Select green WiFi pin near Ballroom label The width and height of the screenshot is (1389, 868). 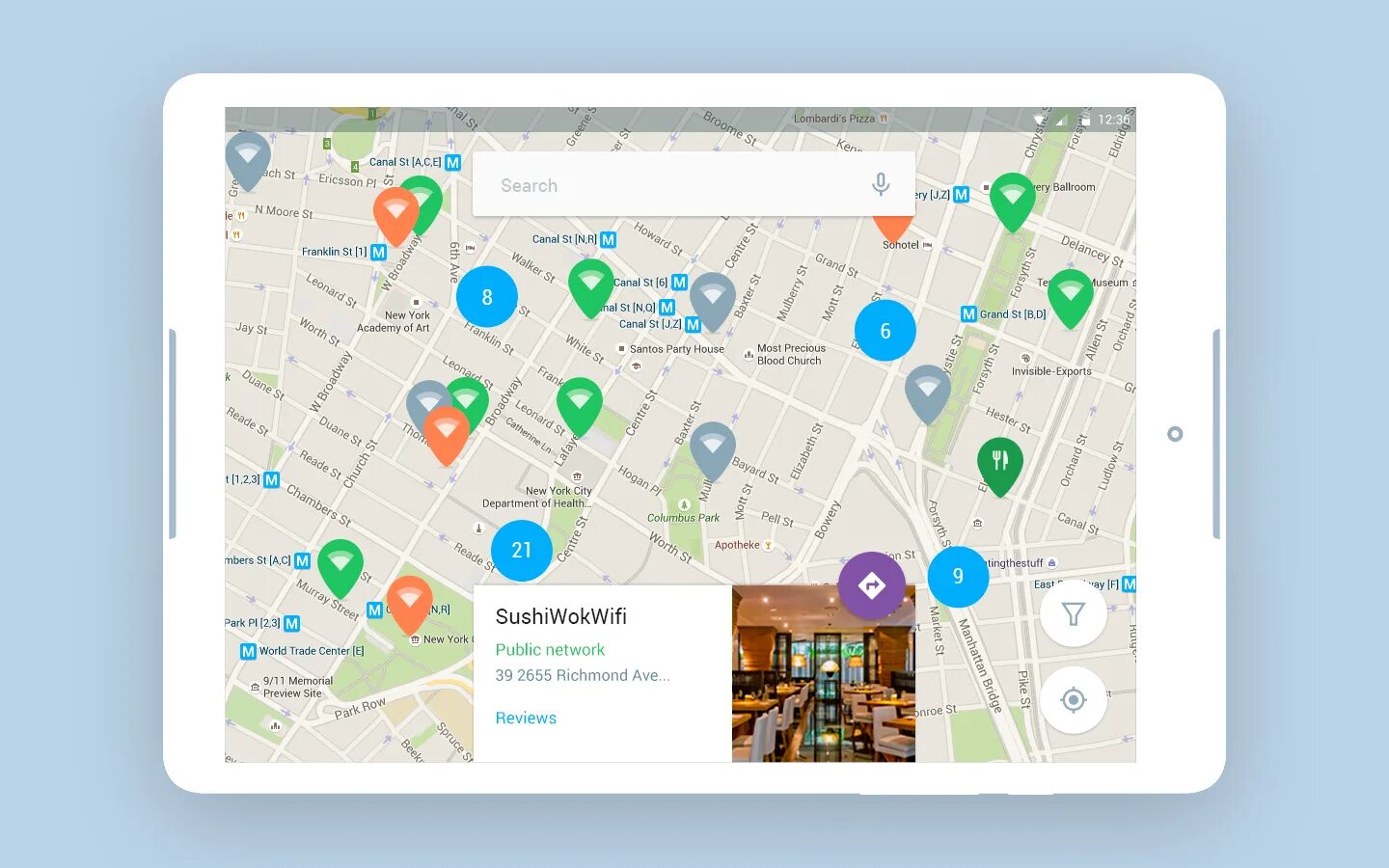(x=1013, y=201)
